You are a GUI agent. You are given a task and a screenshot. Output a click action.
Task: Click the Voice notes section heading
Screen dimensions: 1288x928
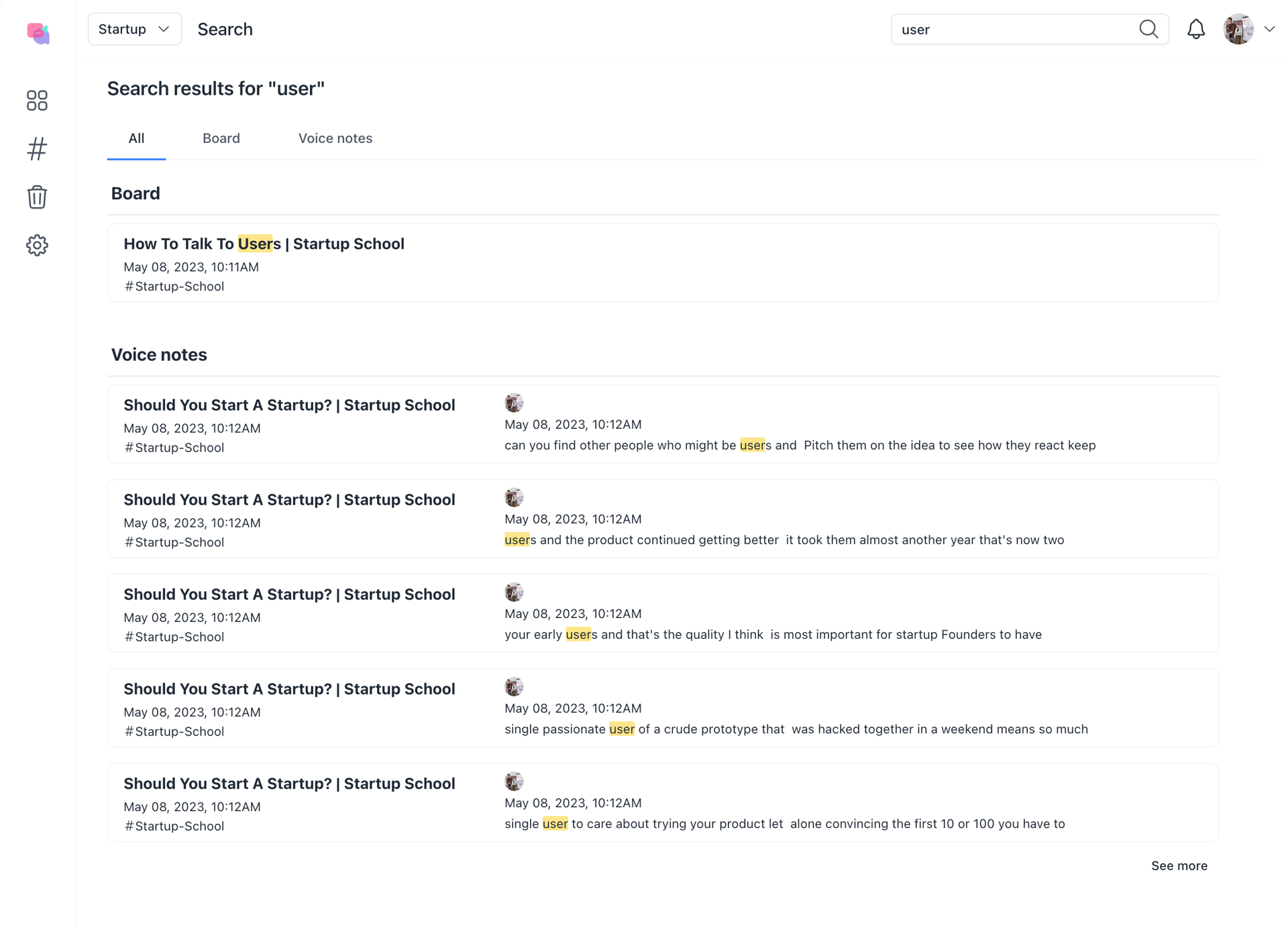[x=159, y=354]
